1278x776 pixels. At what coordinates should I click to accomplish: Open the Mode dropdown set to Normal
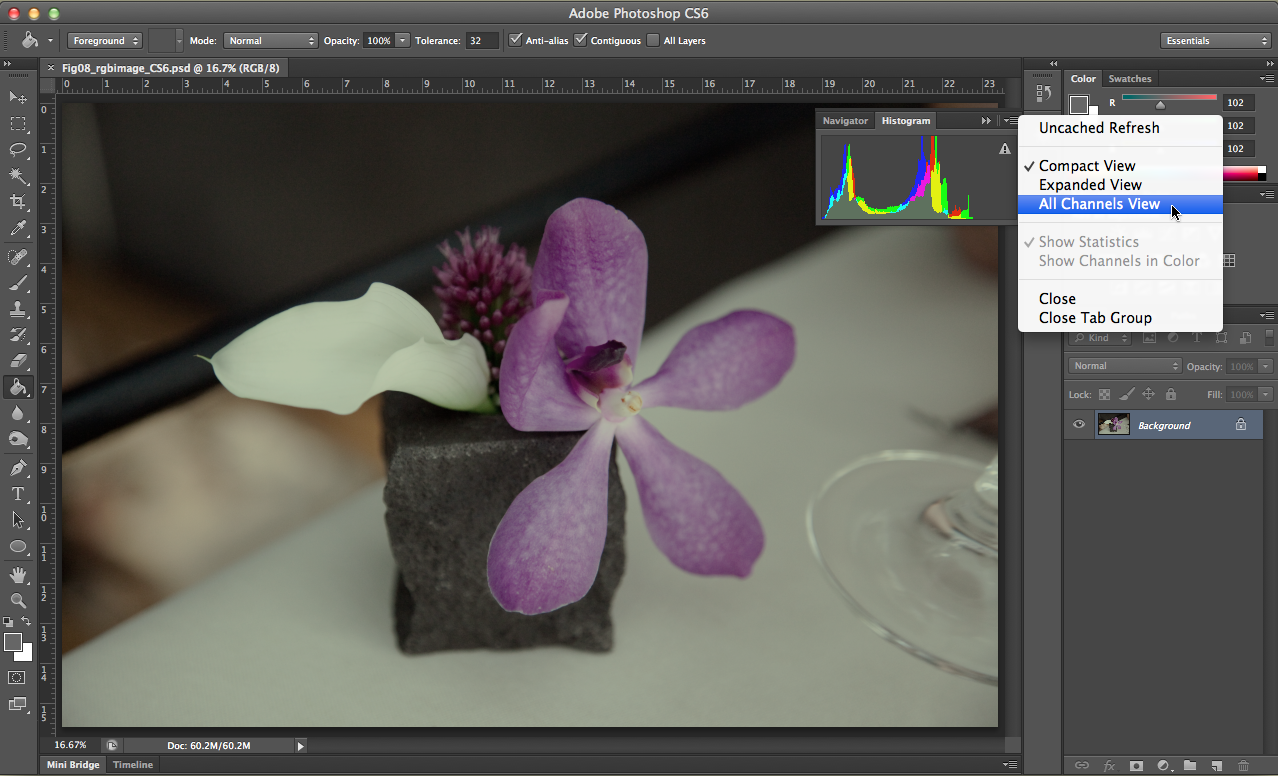pyautogui.click(x=270, y=41)
